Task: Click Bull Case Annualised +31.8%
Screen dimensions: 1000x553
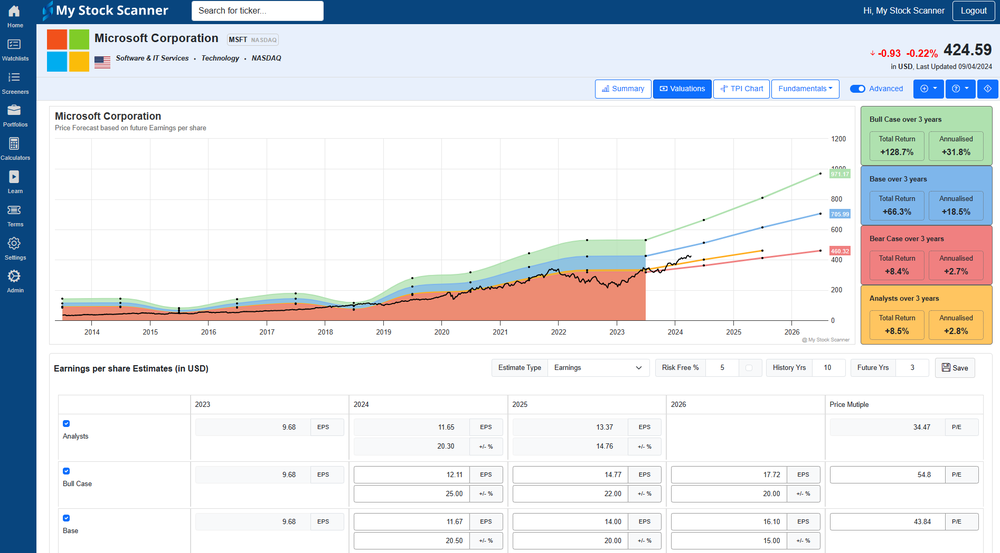Action: click(955, 146)
